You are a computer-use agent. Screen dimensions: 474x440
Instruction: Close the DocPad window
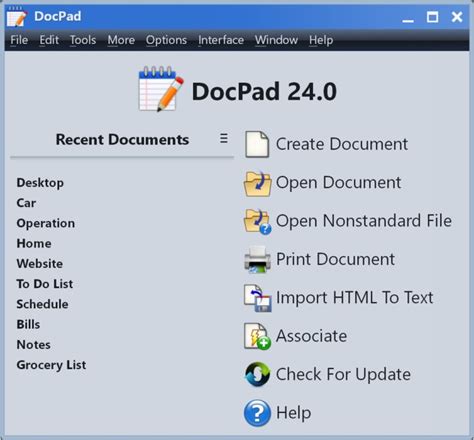point(457,17)
